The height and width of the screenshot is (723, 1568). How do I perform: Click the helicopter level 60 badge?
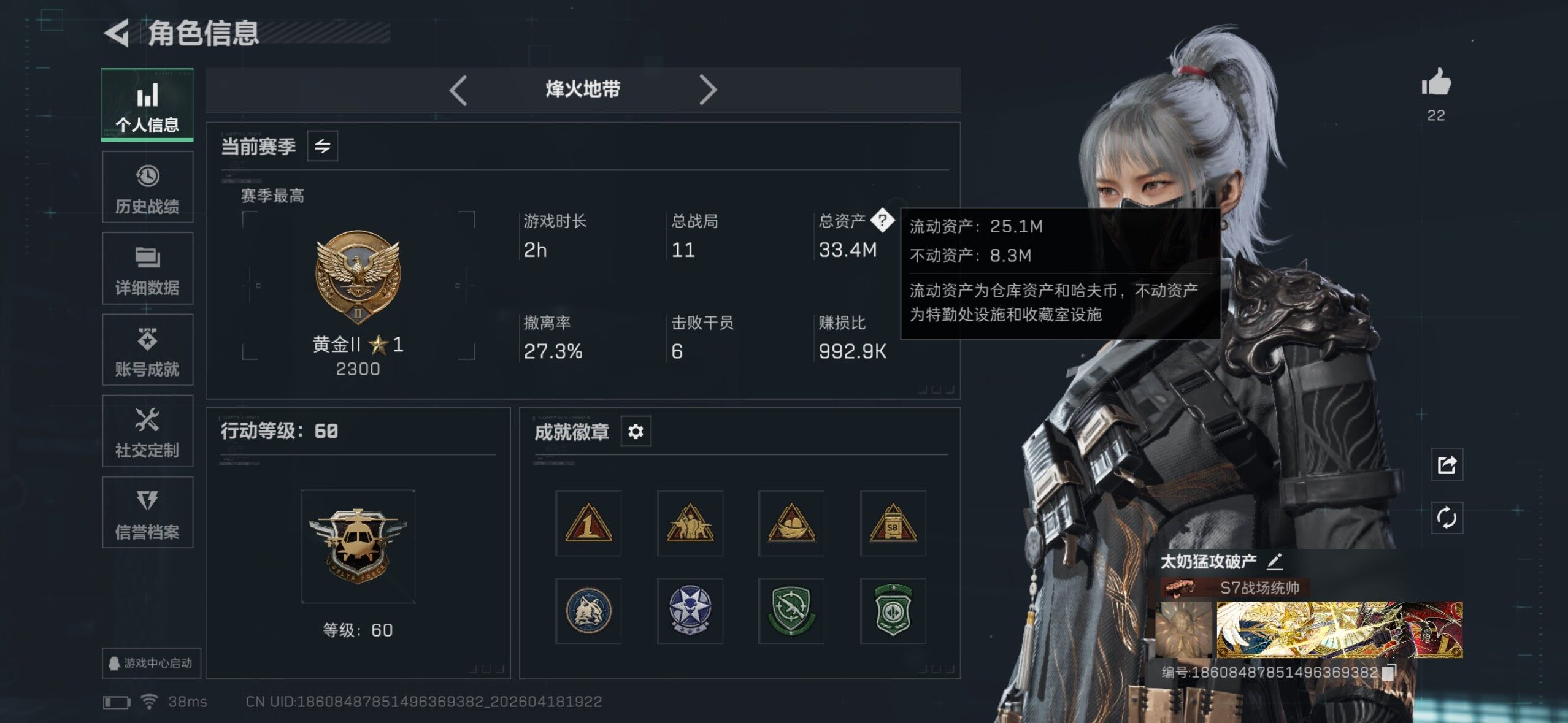point(358,546)
